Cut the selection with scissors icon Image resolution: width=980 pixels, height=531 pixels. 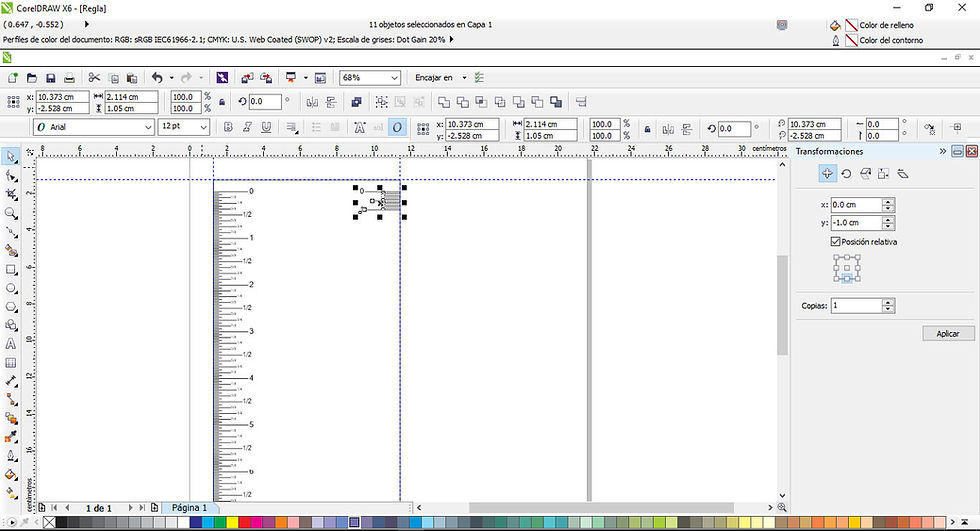coord(94,77)
